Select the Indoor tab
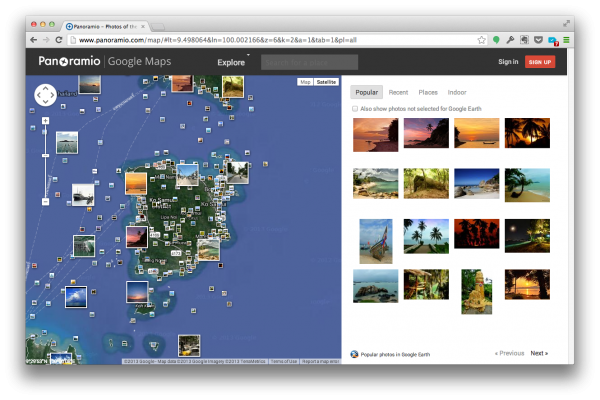Screen dimensions: 600x400 pos(457,92)
